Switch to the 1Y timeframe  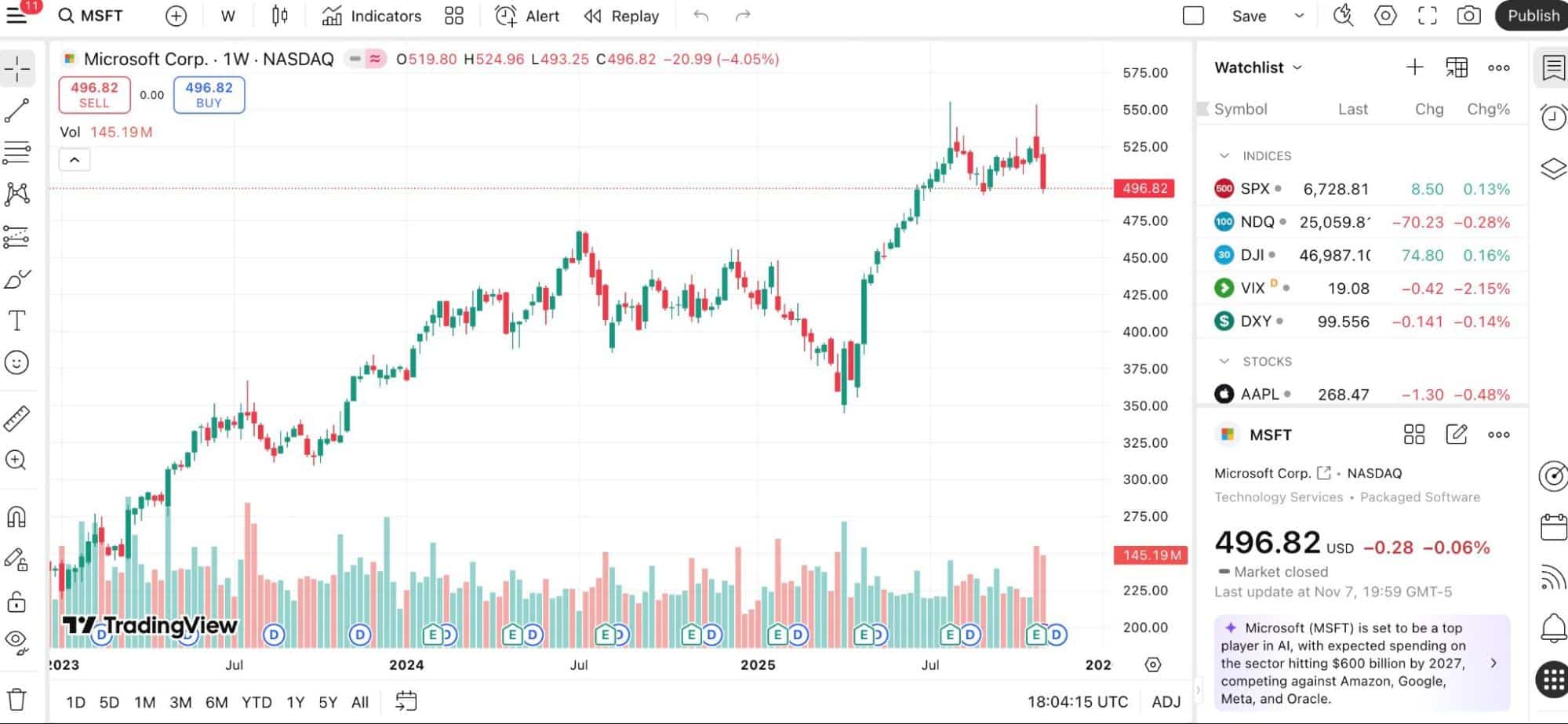pos(295,702)
